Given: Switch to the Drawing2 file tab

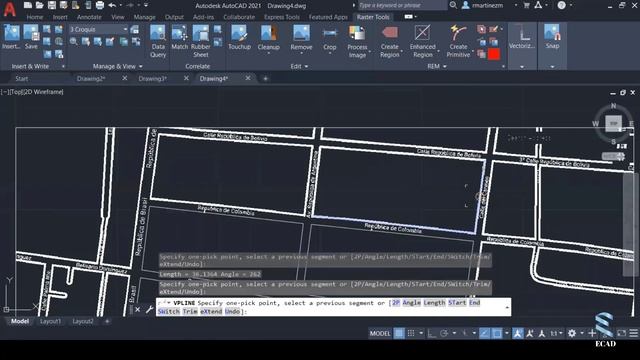Looking at the screenshot, I should pyautogui.click(x=91, y=78).
